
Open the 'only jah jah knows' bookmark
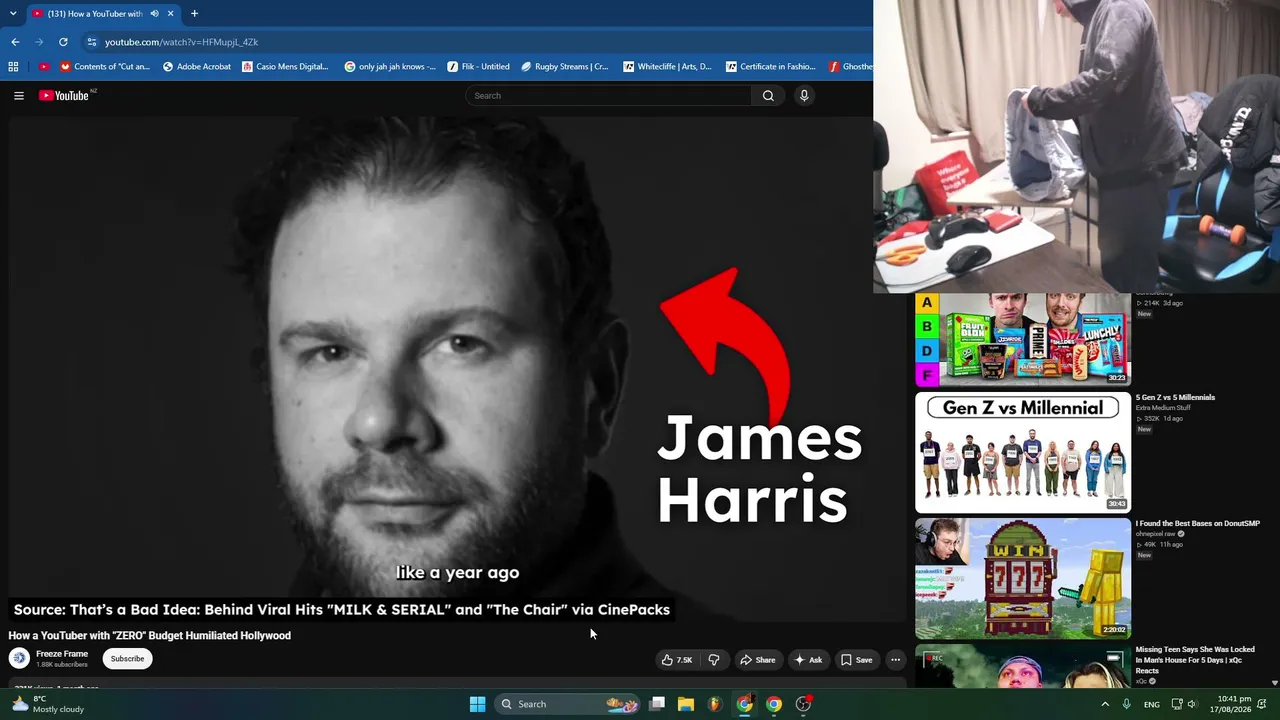pyautogui.click(x=390, y=67)
